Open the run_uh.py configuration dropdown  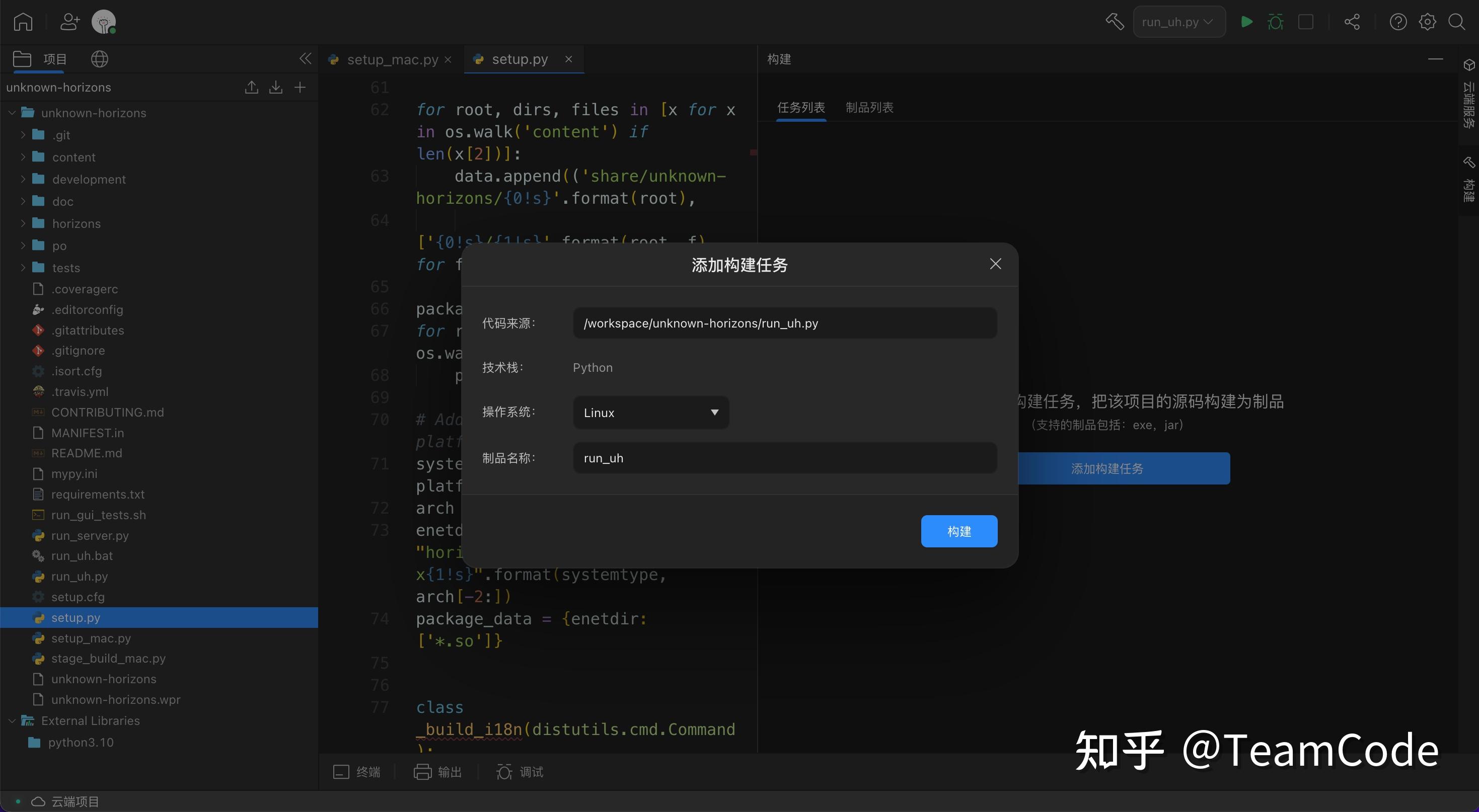coord(1179,22)
